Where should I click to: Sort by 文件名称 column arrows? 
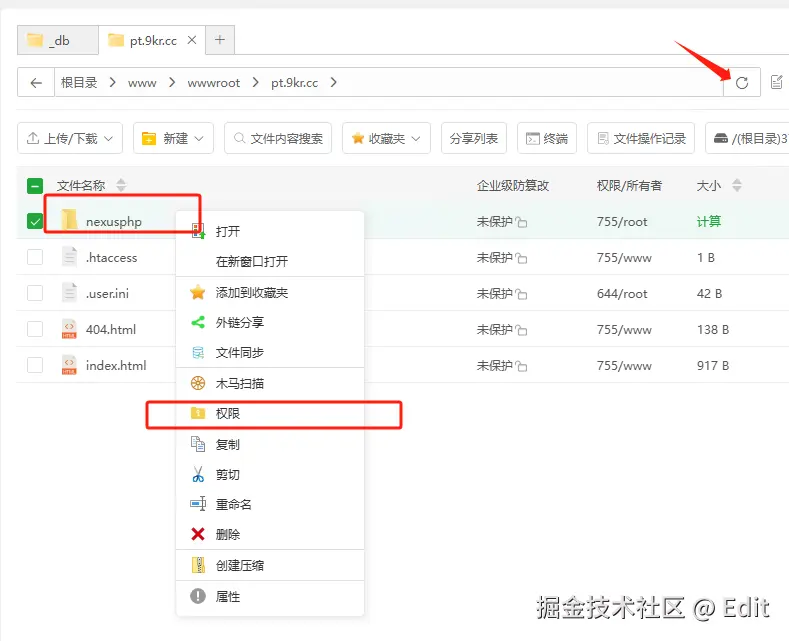(x=121, y=185)
